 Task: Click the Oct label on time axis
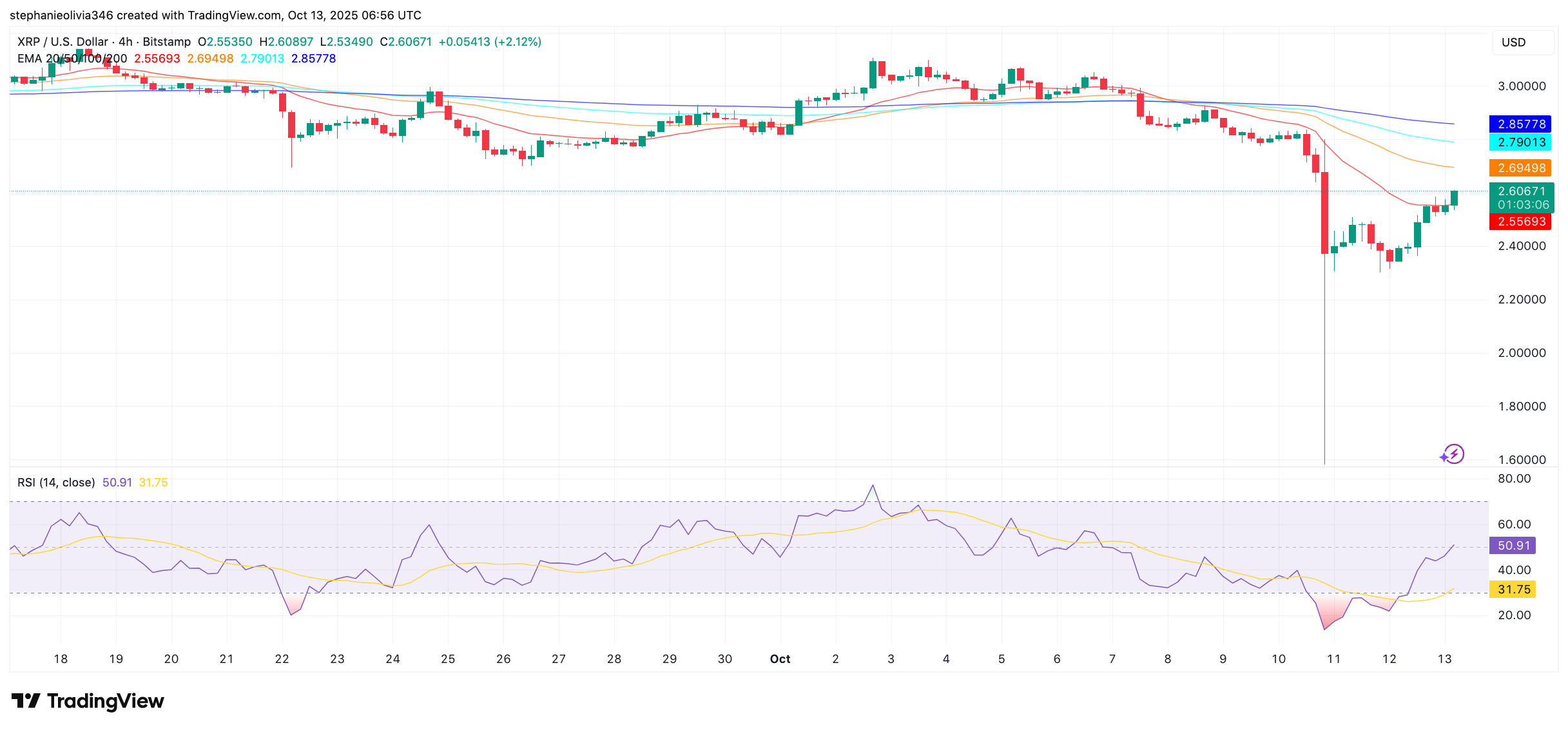tap(780, 659)
